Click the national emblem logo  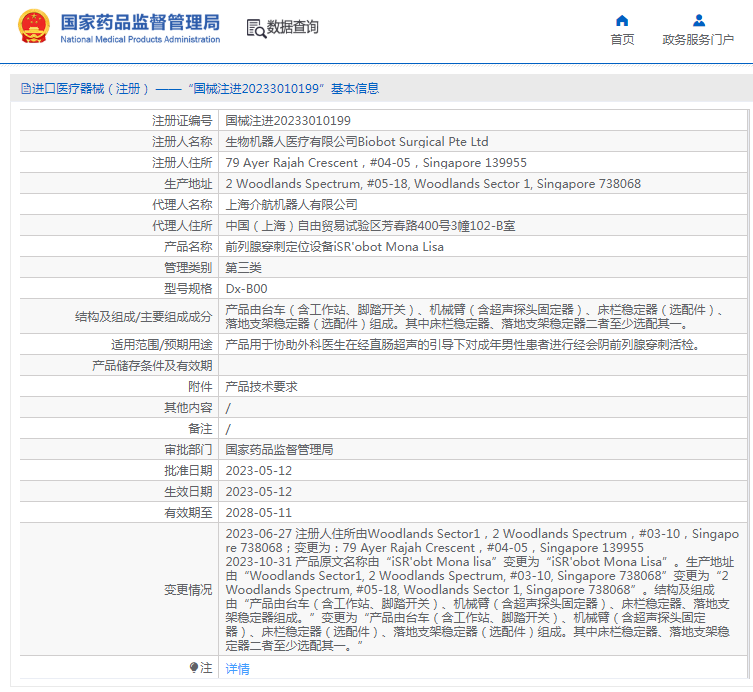coord(34,26)
